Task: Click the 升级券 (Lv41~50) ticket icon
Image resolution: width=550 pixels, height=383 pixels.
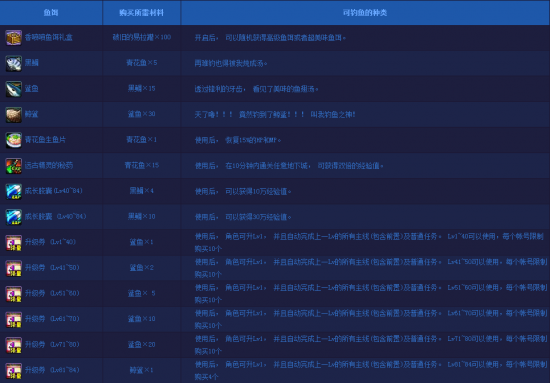Action: pos(14,268)
